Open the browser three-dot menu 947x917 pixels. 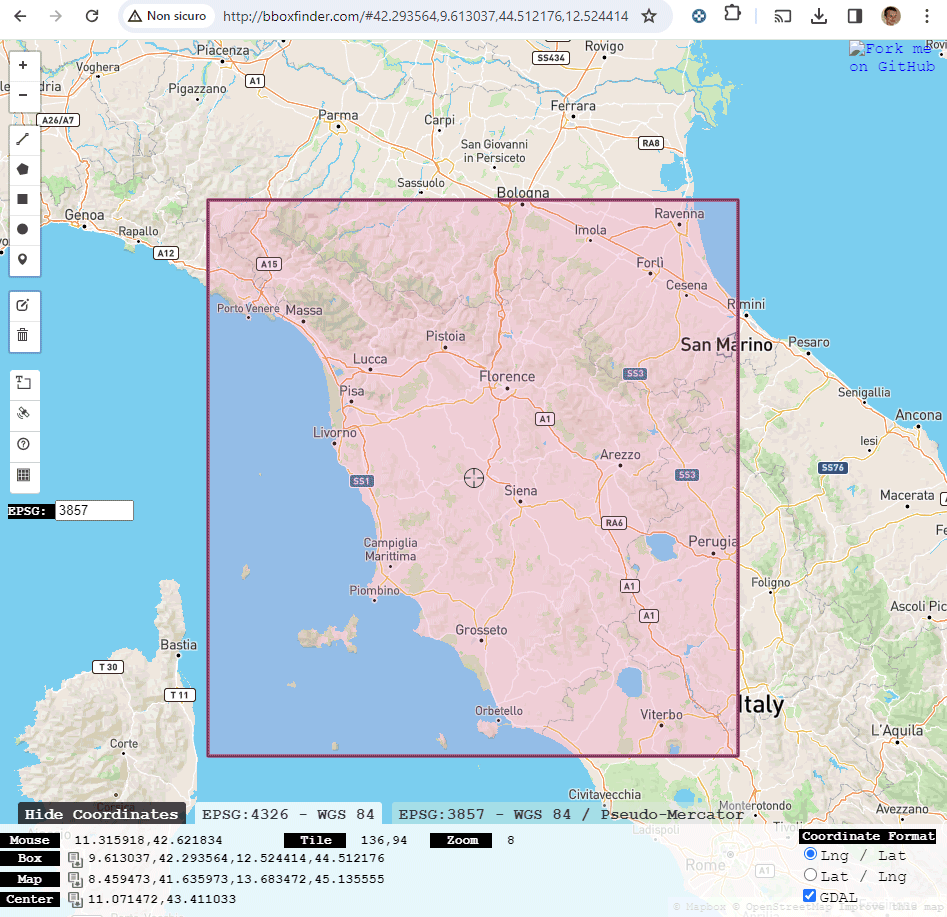926,16
